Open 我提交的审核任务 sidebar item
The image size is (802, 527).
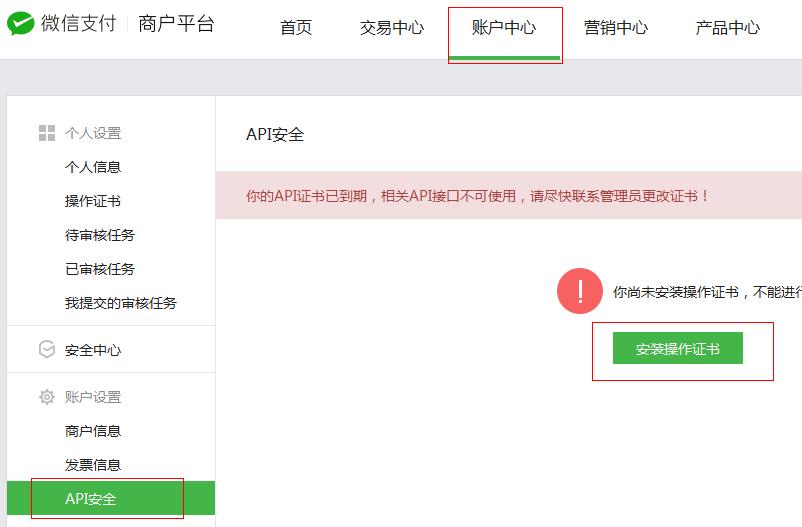(x=121, y=303)
